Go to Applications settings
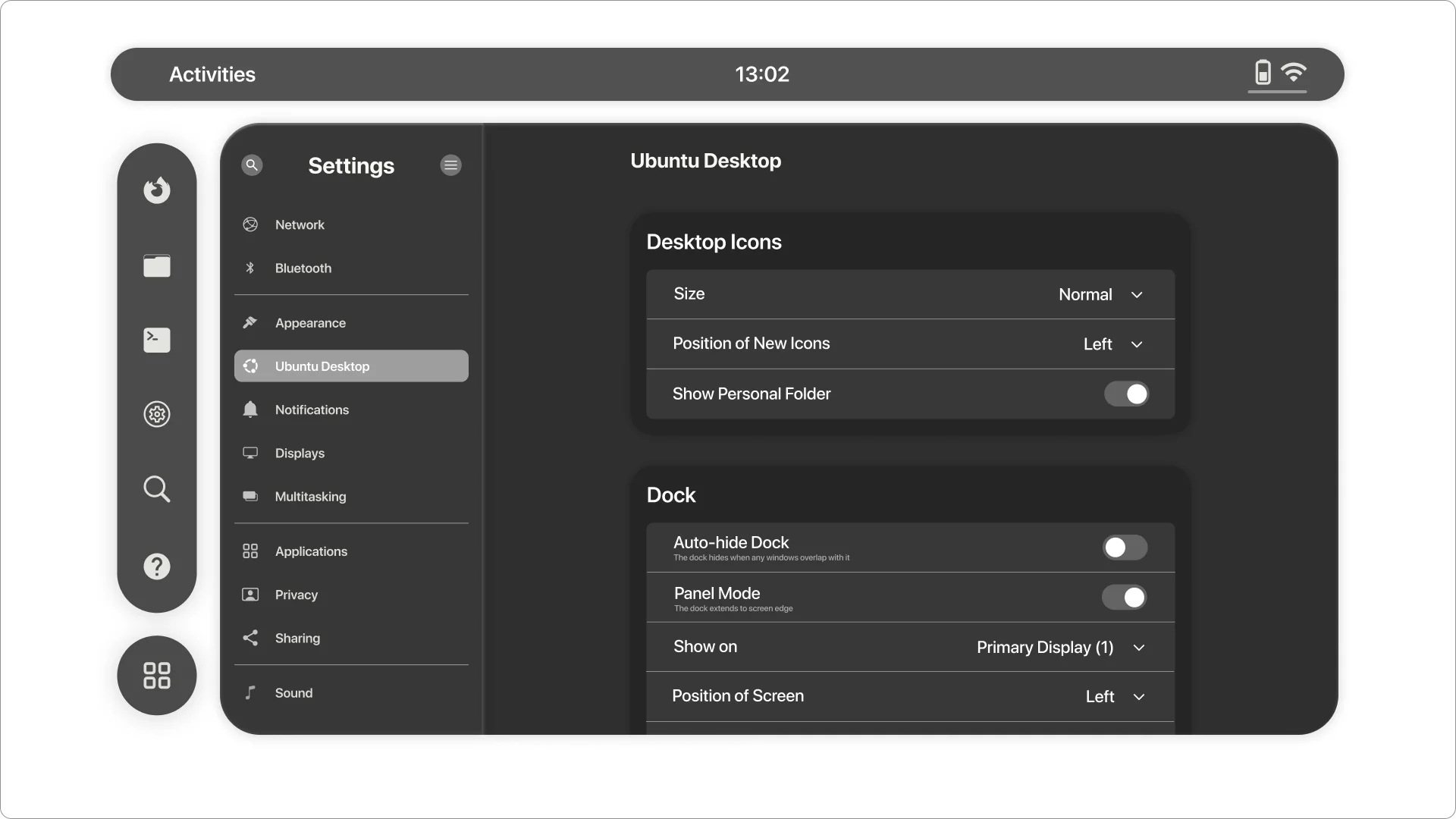Screen dimensions: 1456x819 tap(351, 551)
